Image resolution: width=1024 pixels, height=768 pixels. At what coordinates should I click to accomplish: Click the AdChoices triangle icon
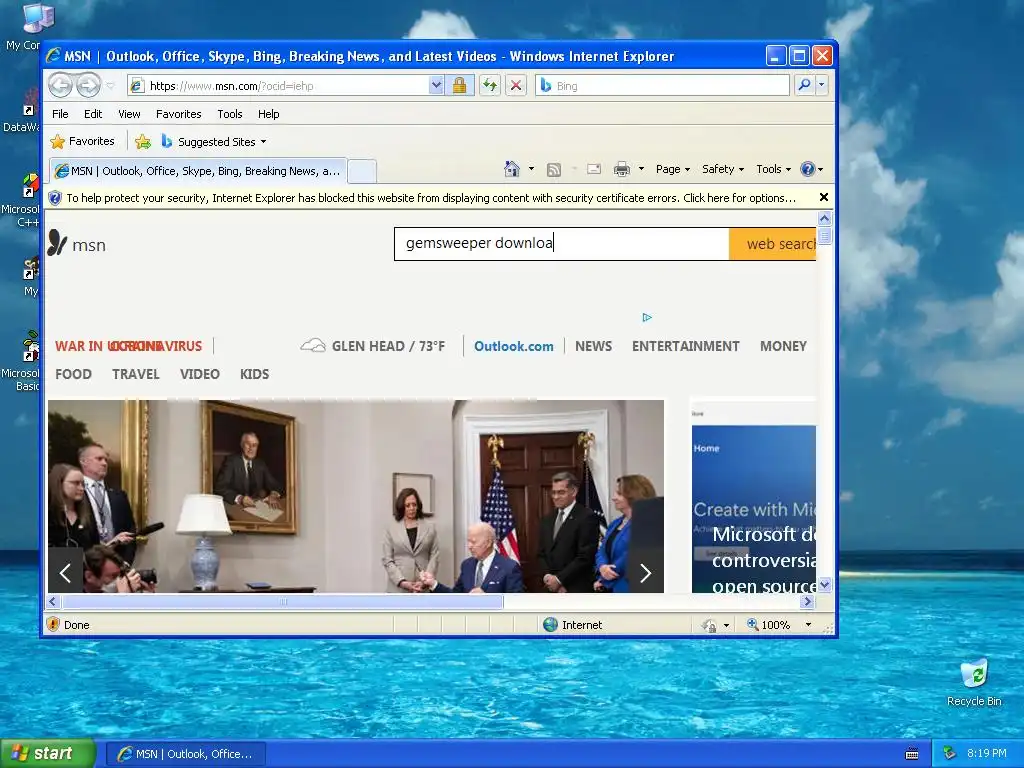point(647,317)
